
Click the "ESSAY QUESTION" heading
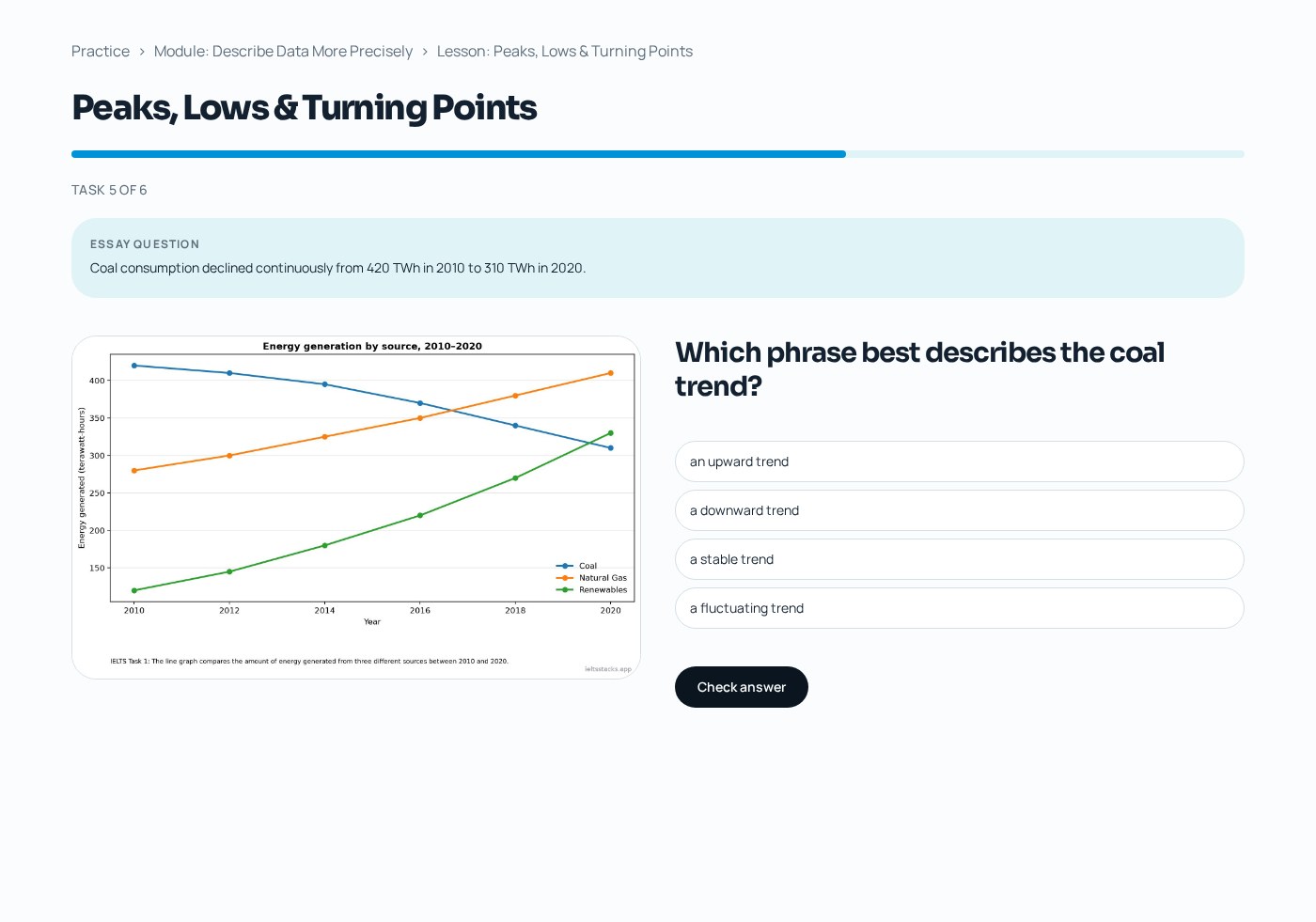pos(145,244)
